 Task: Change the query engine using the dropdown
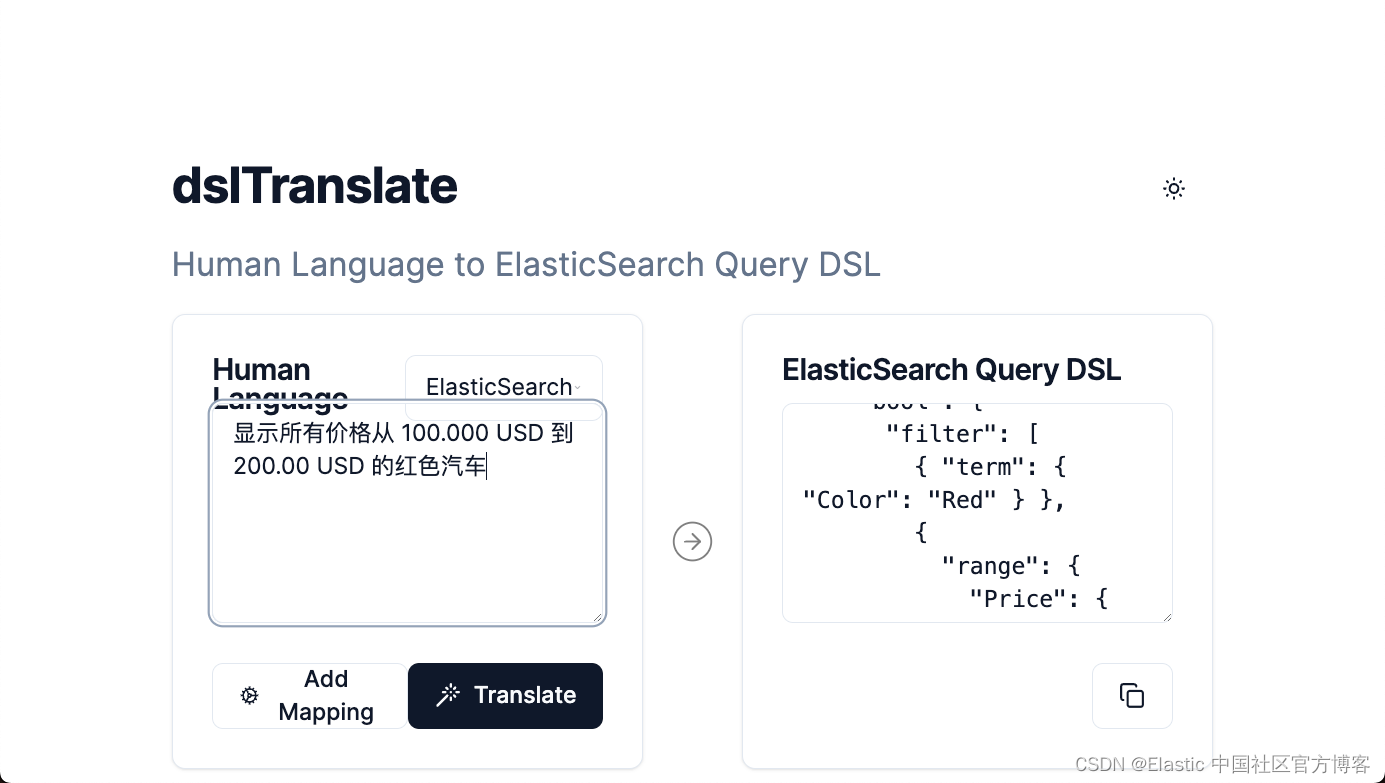point(503,387)
